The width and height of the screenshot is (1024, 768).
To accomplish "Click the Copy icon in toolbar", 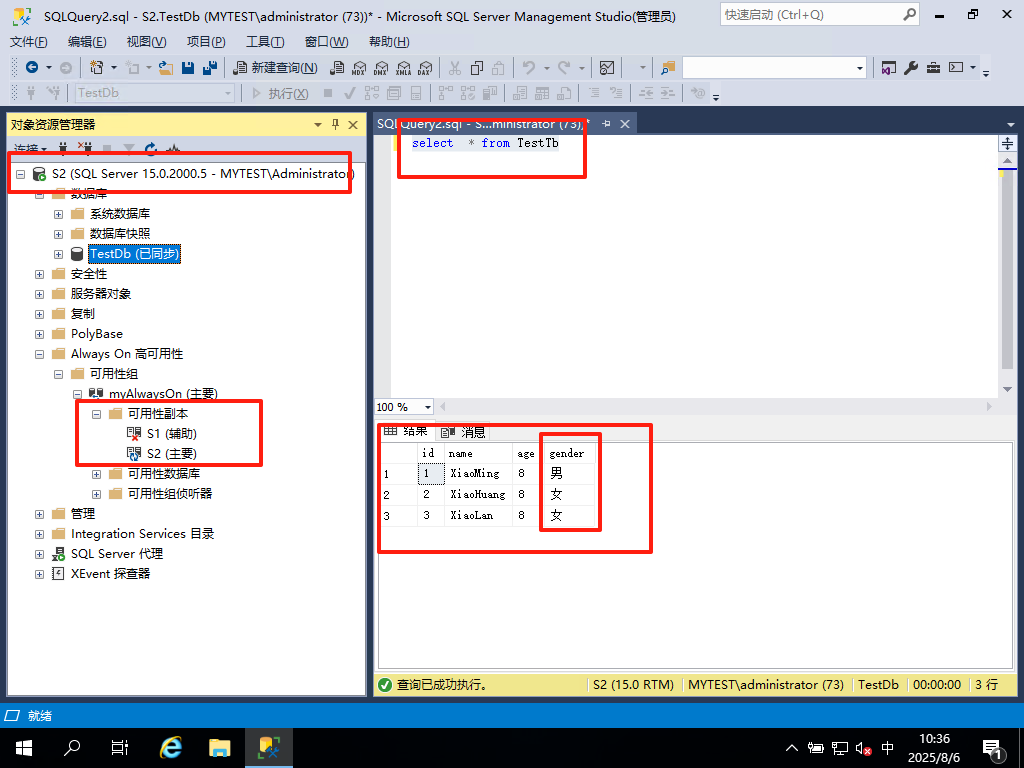I will click(x=477, y=67).
